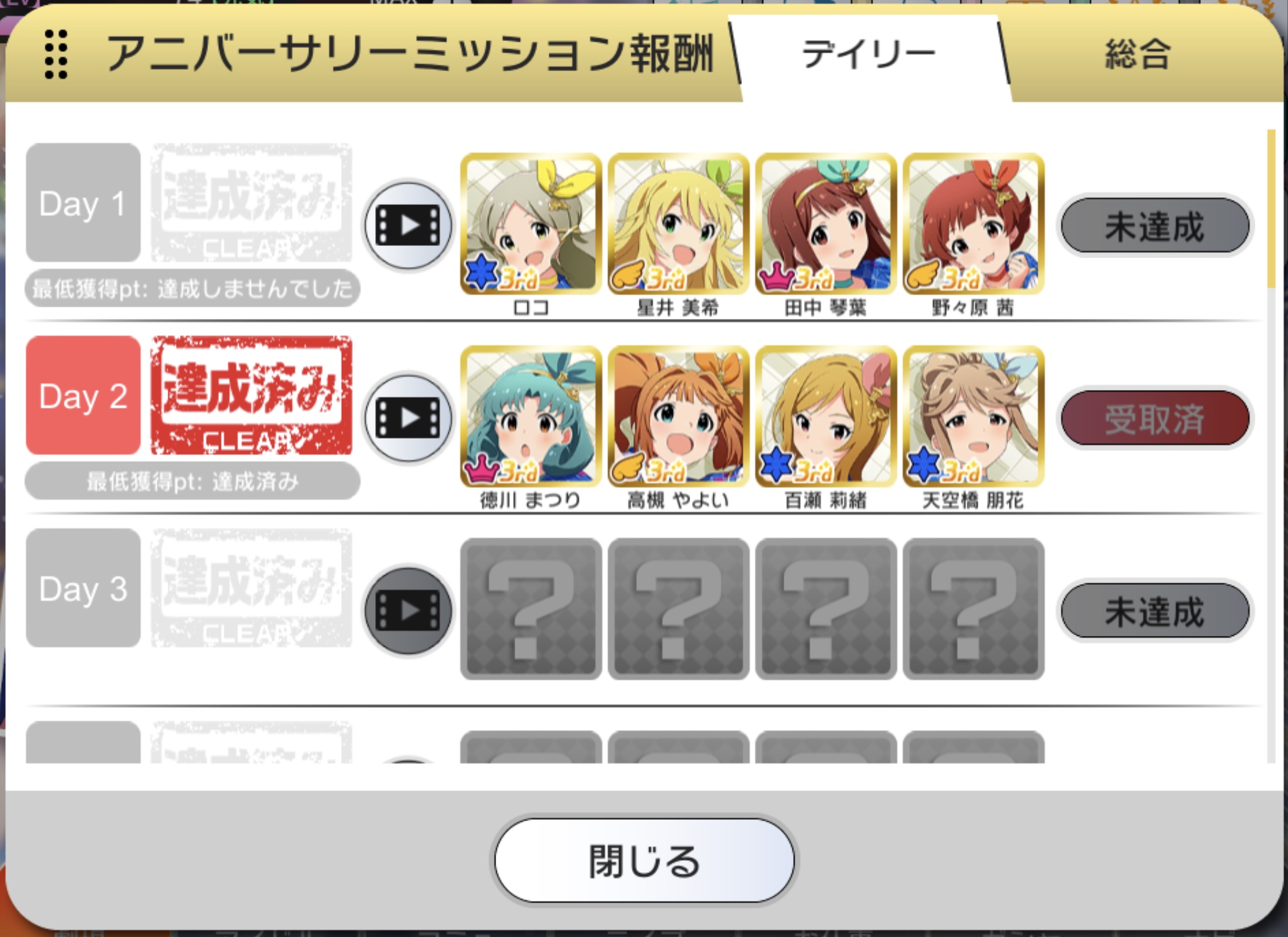
Task: Play the Day 2 reward video
Action: click(408, 418)
